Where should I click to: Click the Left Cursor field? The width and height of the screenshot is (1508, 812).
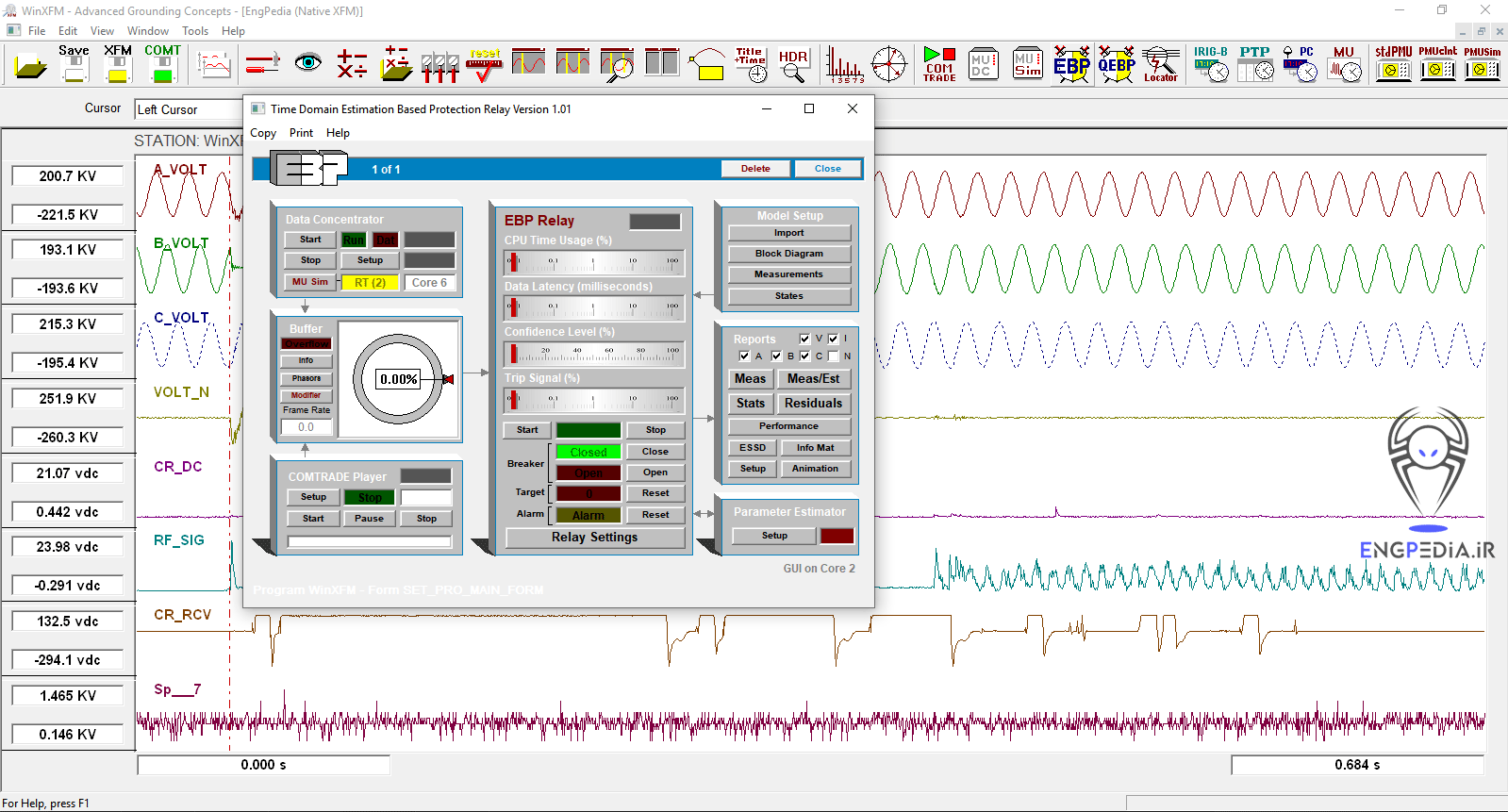(189, 109)
